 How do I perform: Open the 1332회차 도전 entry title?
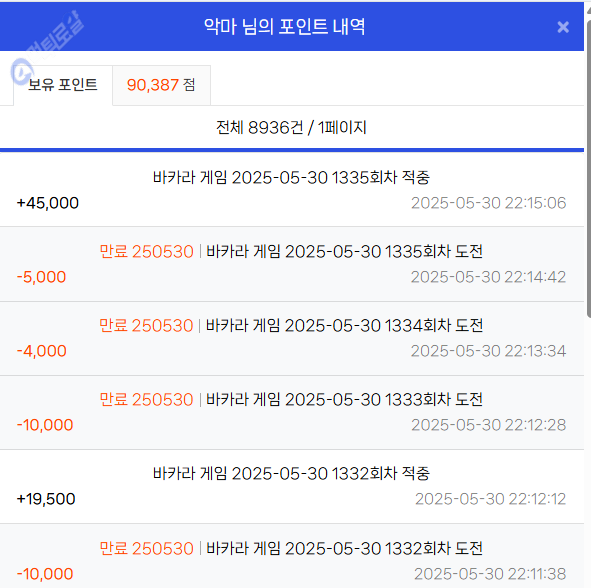(x=344, y=548)
